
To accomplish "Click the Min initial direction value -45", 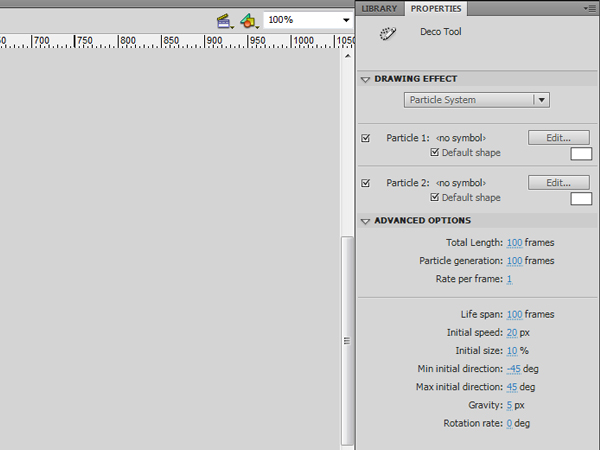I will tap(514, 369).
